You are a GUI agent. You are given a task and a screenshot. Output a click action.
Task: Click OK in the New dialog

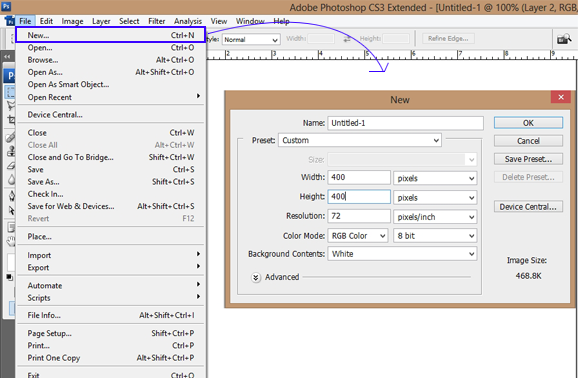(x=528, y=123)
